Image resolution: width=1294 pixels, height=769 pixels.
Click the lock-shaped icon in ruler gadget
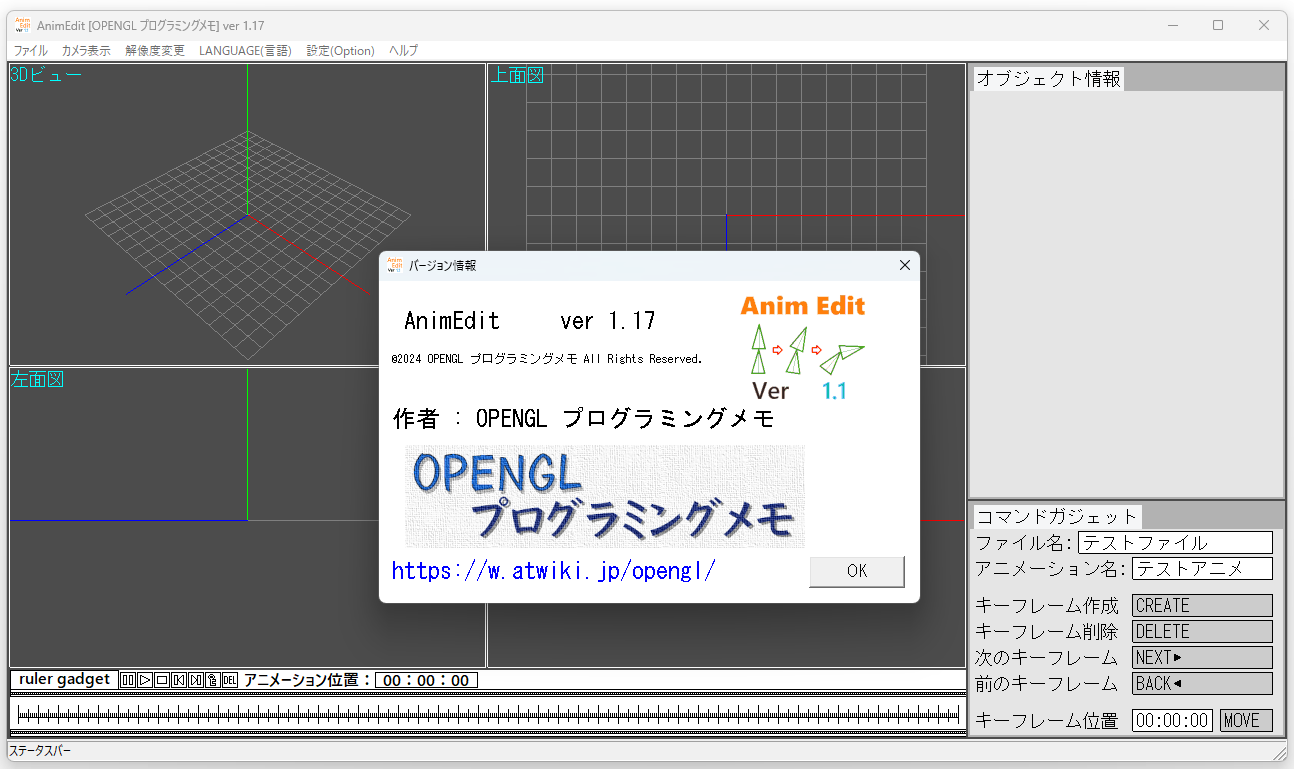(x=213, y=680)
